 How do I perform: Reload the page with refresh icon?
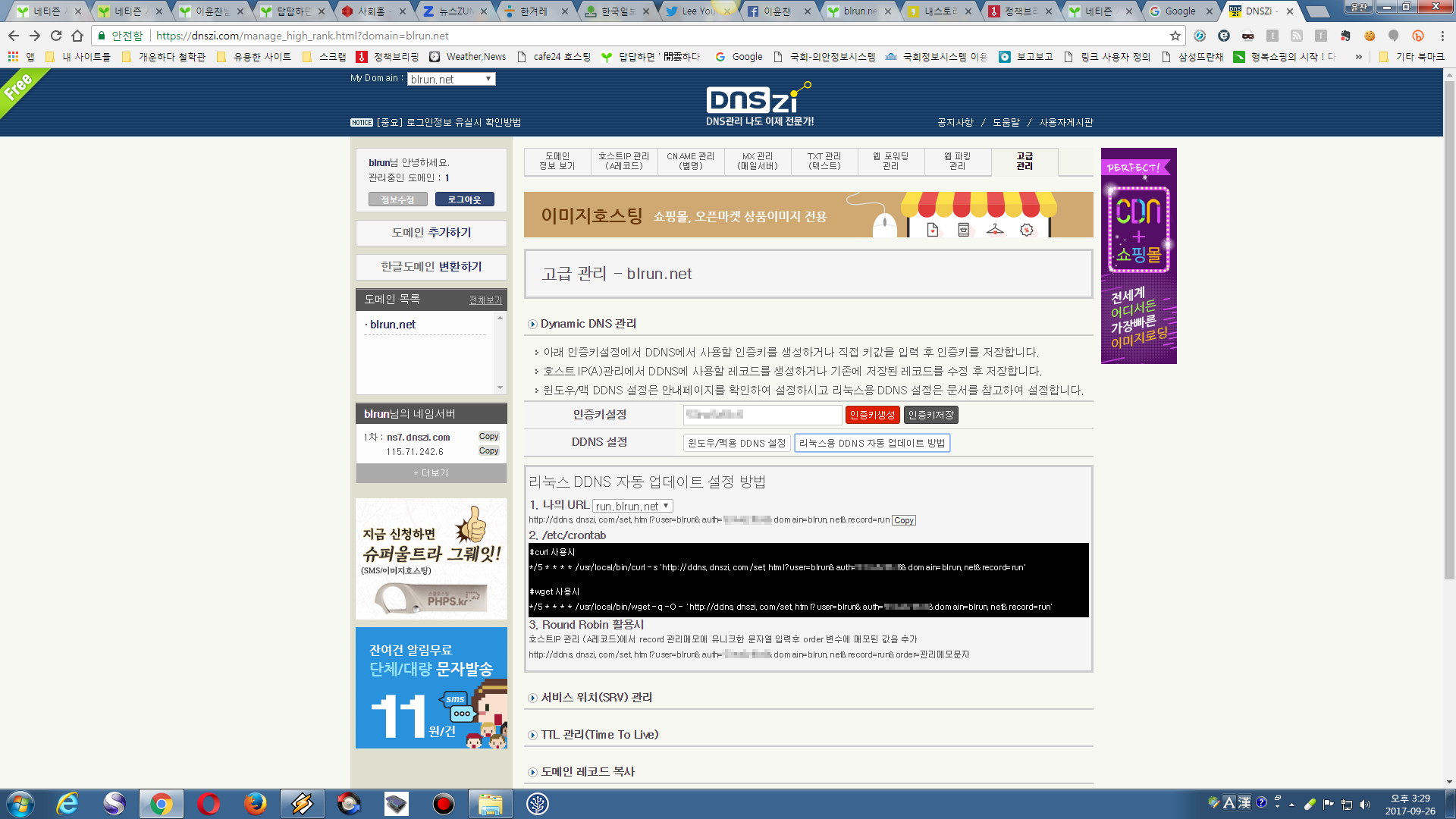point(56,36)
